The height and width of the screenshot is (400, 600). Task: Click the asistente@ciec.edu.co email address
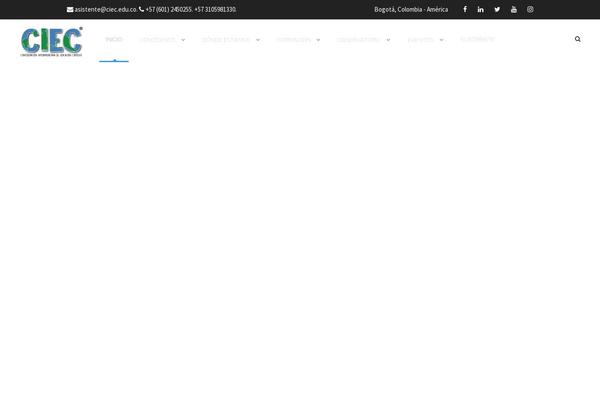106,10
